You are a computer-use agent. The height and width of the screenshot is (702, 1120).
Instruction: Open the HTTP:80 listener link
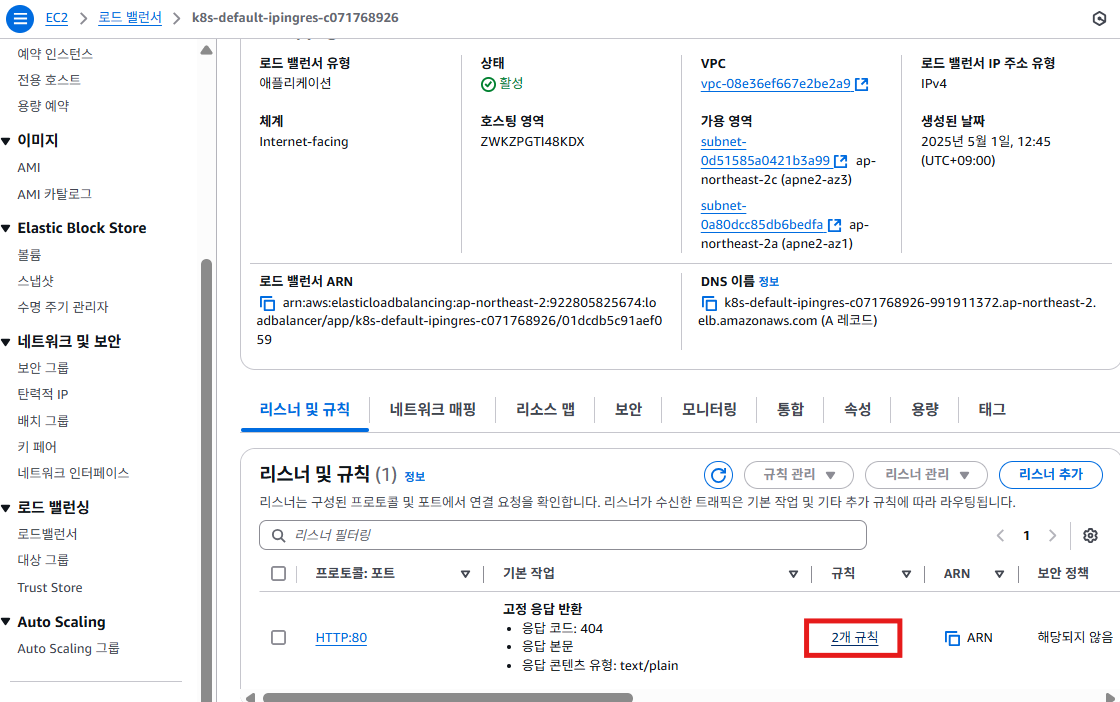pyautogui.click(x=341, y=638)
